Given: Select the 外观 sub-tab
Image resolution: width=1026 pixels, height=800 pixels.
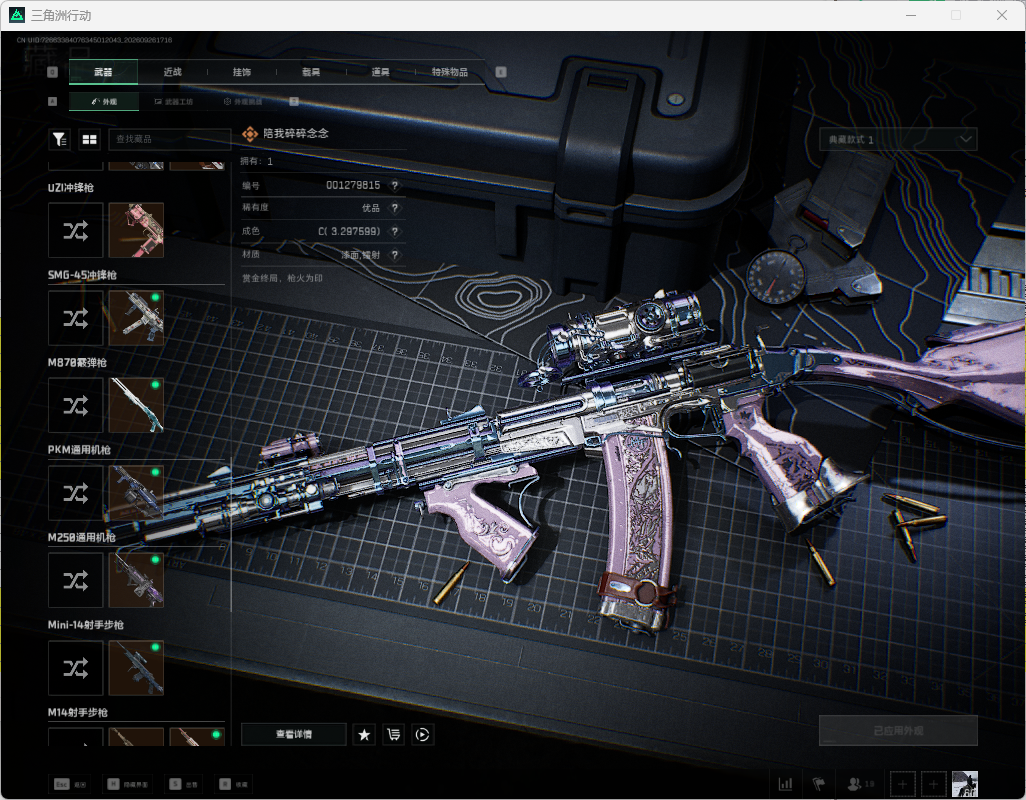Looking at the screenshot, I should 103,101.
